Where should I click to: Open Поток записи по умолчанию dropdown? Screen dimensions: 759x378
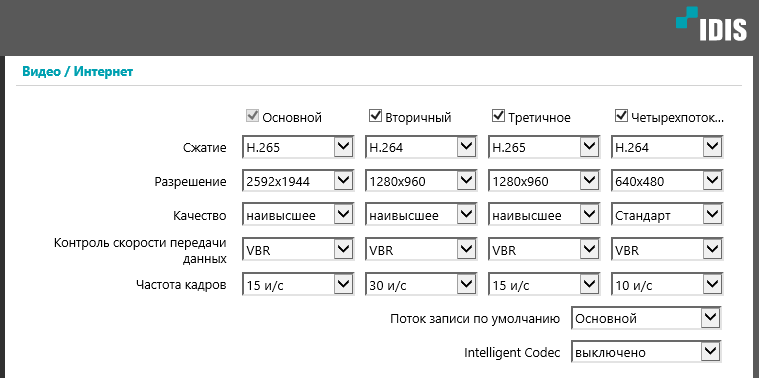coord(646,318)
